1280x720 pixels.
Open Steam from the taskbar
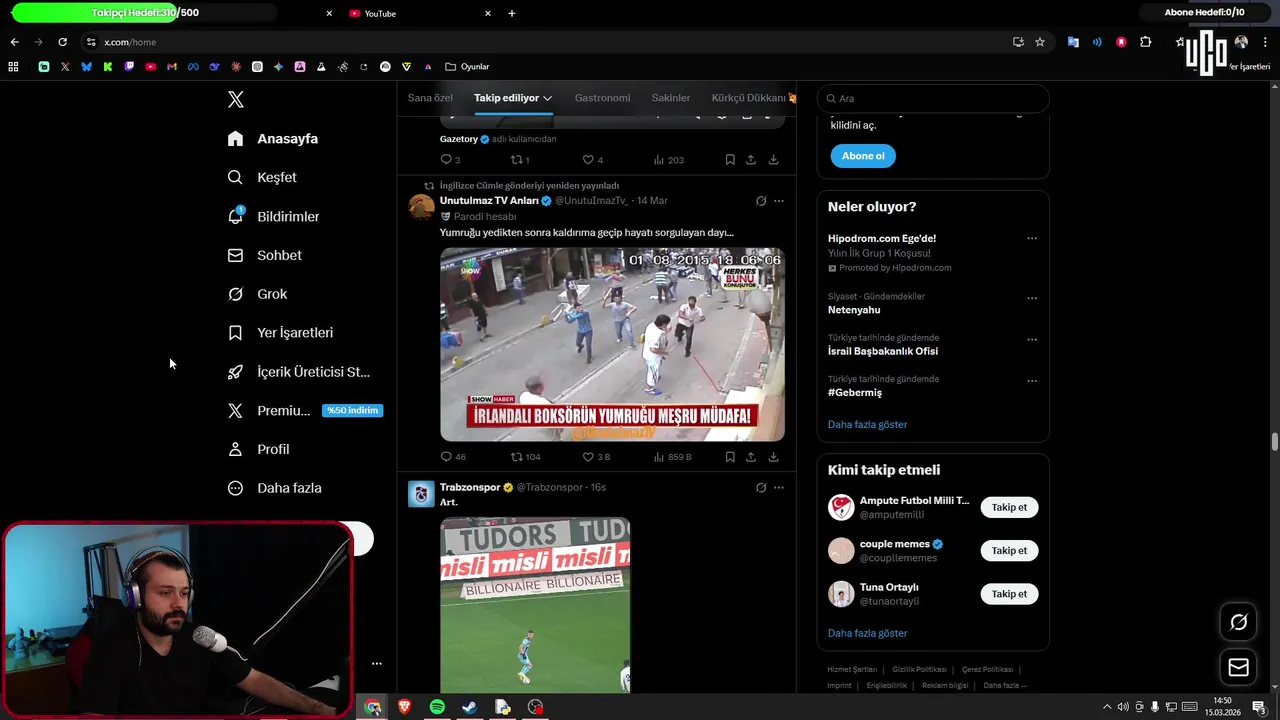pyautogui.click(x=469, y=707)
